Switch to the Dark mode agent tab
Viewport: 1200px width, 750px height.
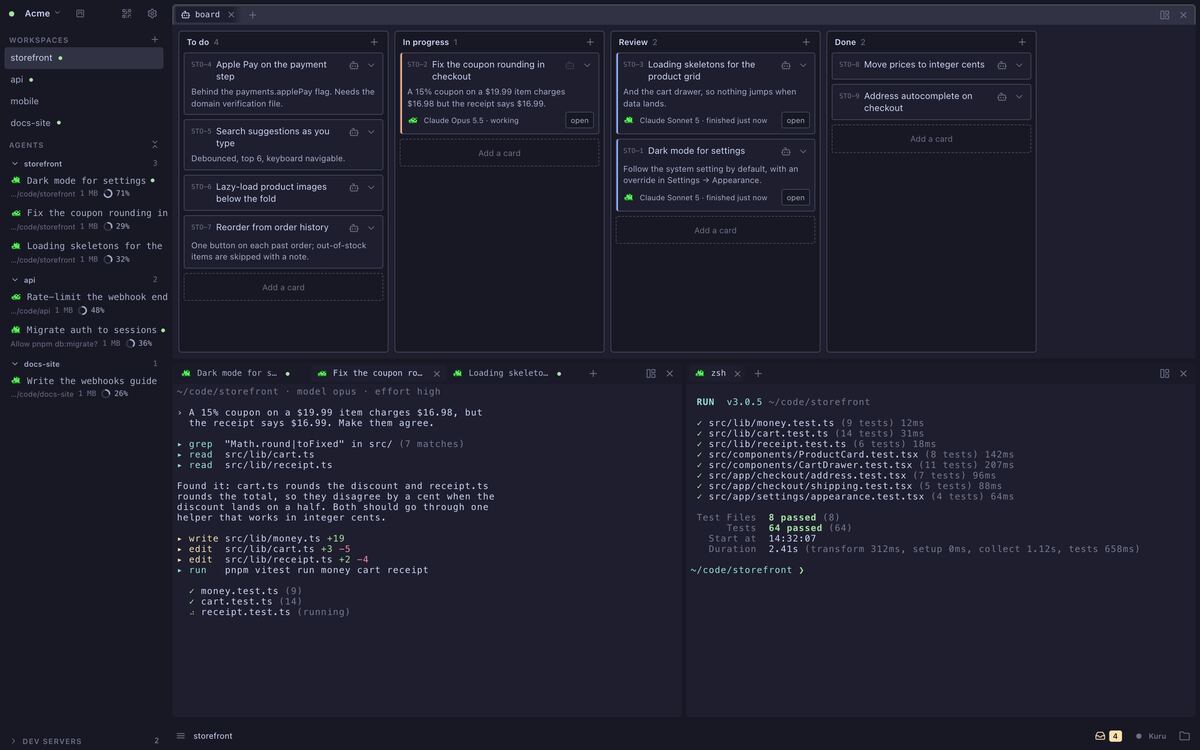coord(237,373)
